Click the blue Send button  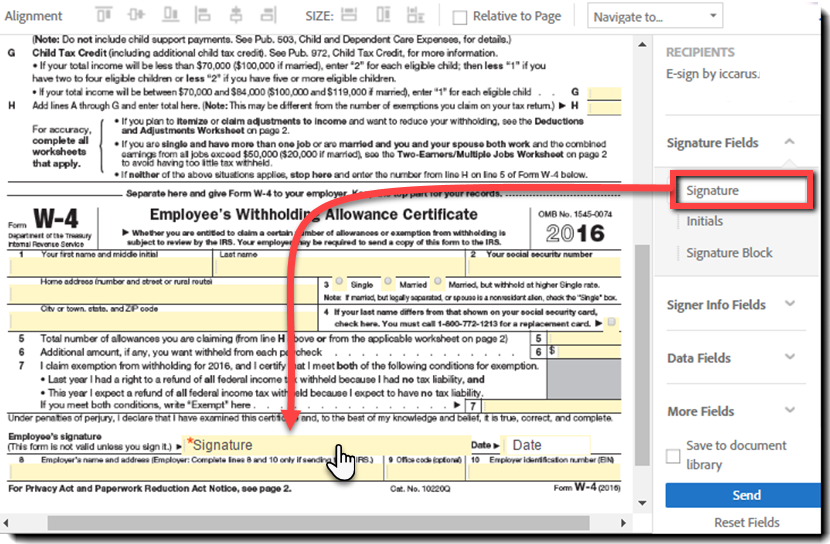(x=744, y=495)
